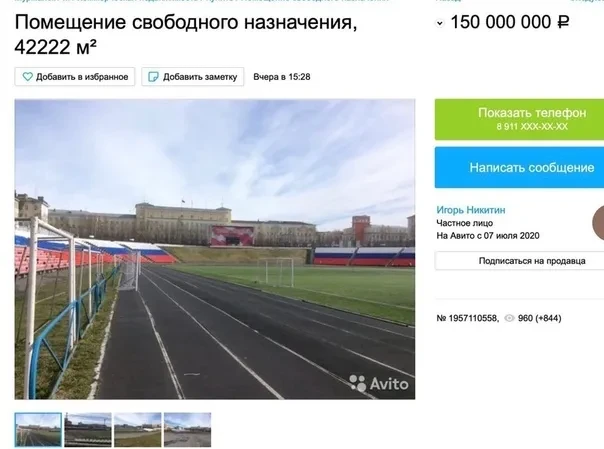Click the breadcrumb navigation at top

click(201, 1)
